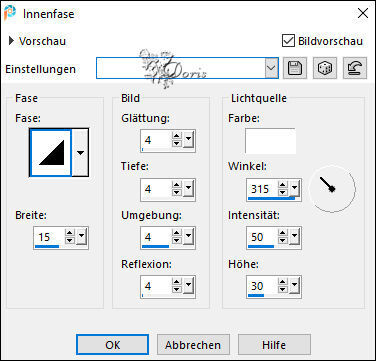Open the Fase bevel shape dropdown arrow
The image size is (376, 361).
80,153
